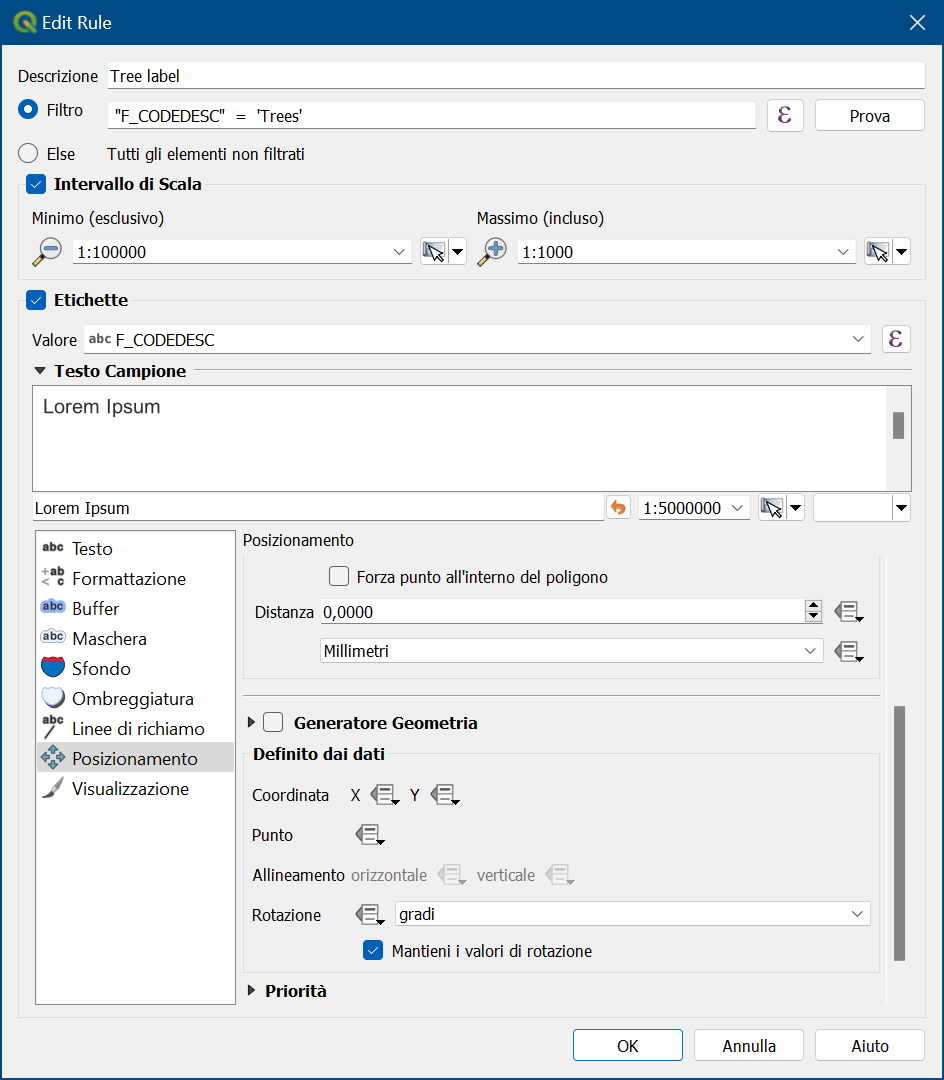Open data-defined override for Punto
944x1080 pixels.
pos(370,835)
